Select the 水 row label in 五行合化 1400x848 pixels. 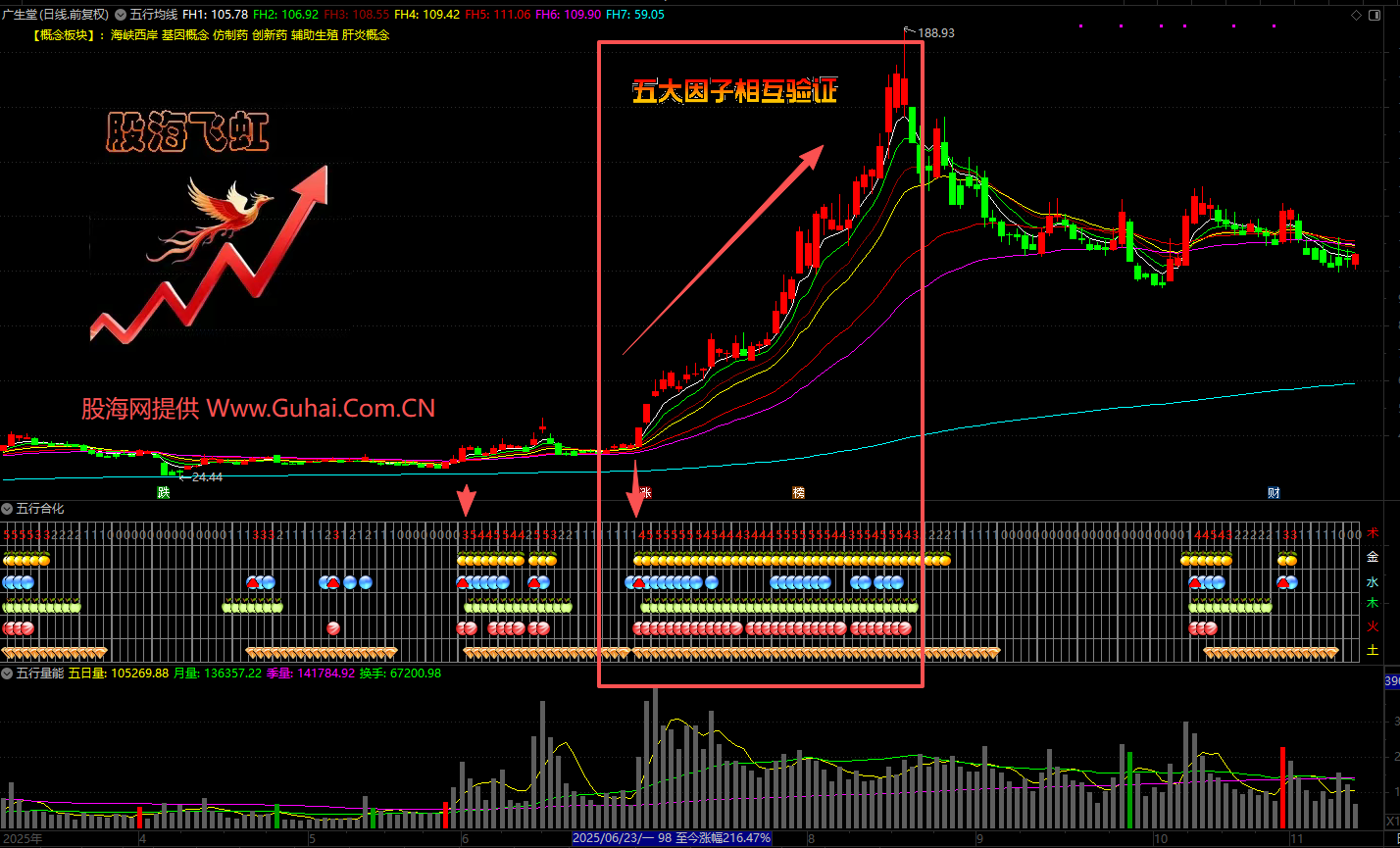(x=1373, y=580)
